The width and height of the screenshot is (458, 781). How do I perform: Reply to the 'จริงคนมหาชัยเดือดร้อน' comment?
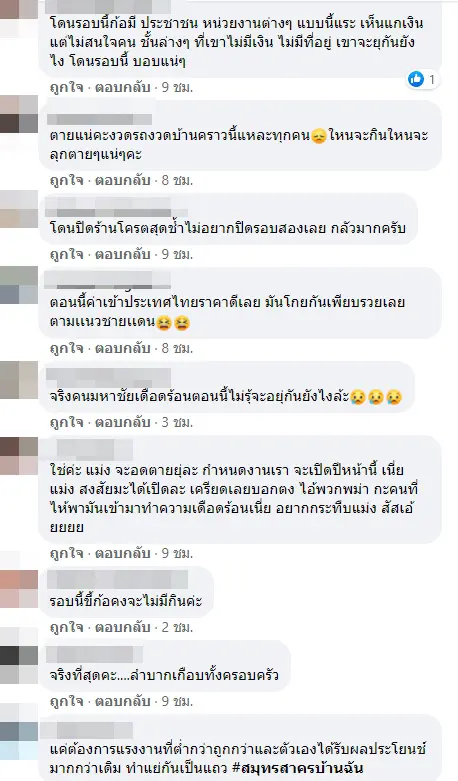pos(122,422)
